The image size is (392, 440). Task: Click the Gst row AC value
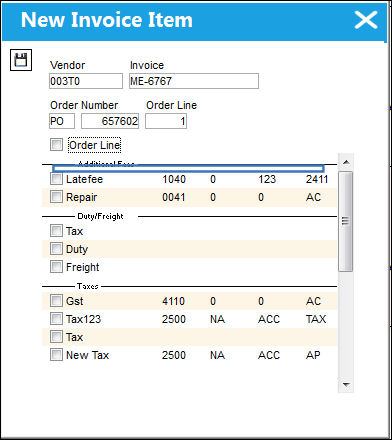(x=313, y=301)
